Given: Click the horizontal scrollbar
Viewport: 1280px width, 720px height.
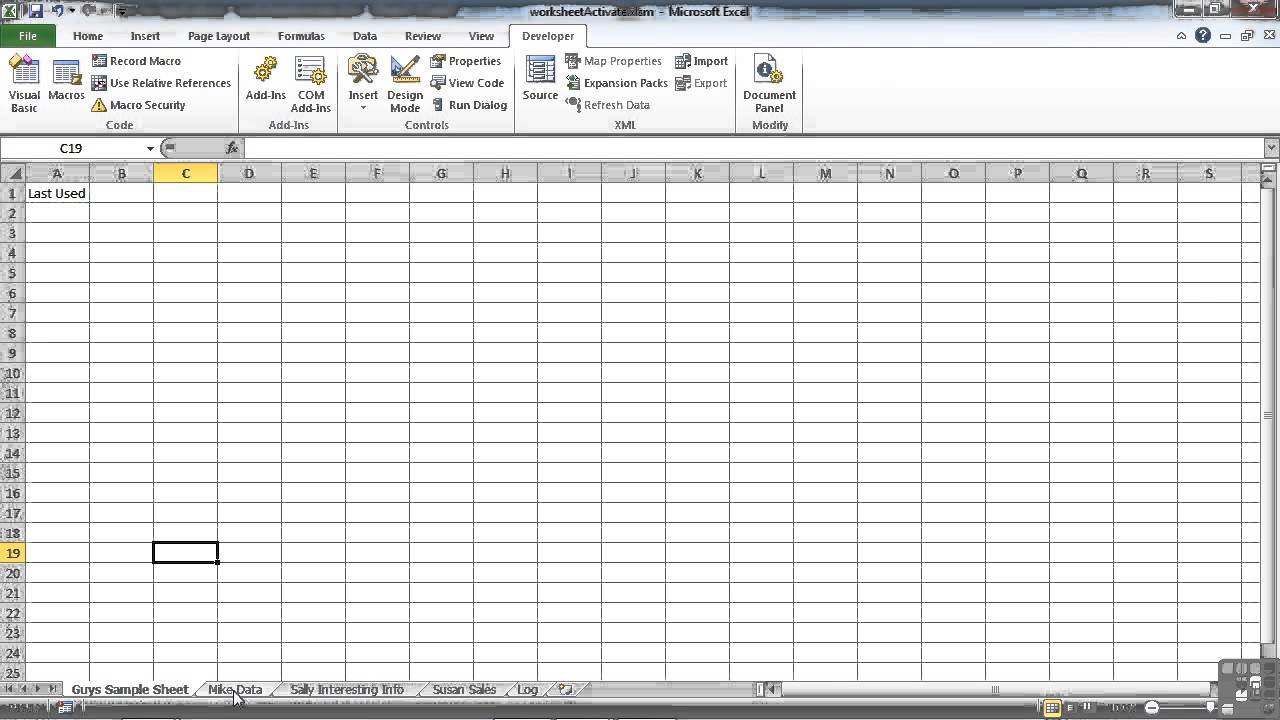Looking at the screenshot, I should 995,689.
